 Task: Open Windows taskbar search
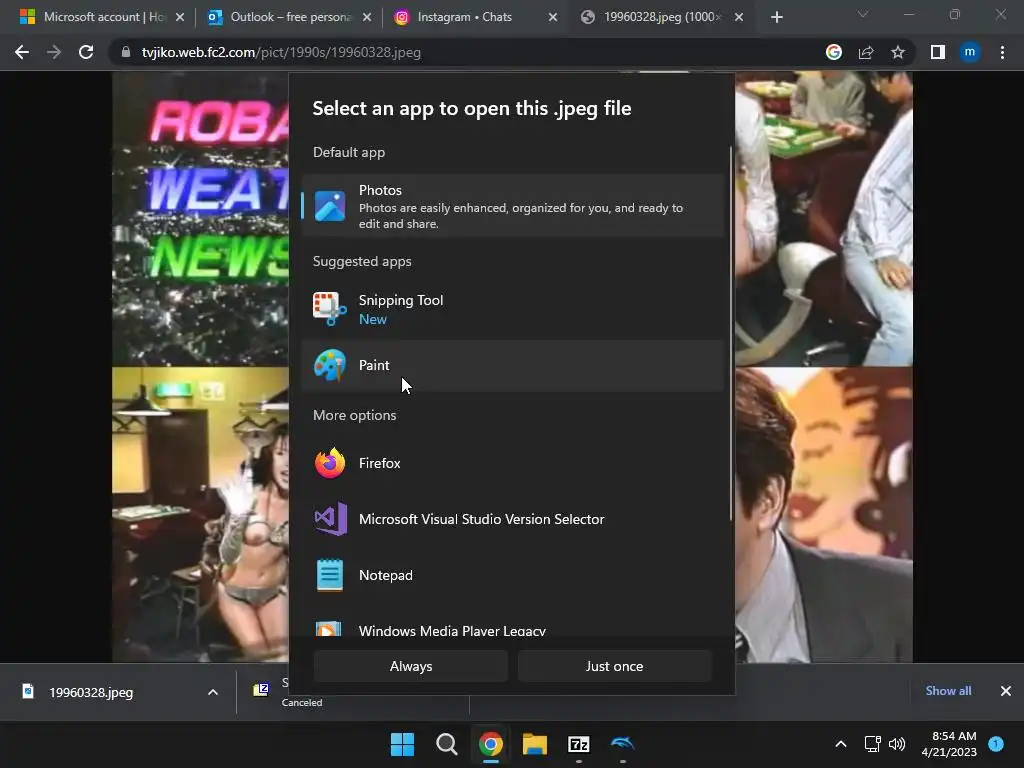click(x=447, y=744)
